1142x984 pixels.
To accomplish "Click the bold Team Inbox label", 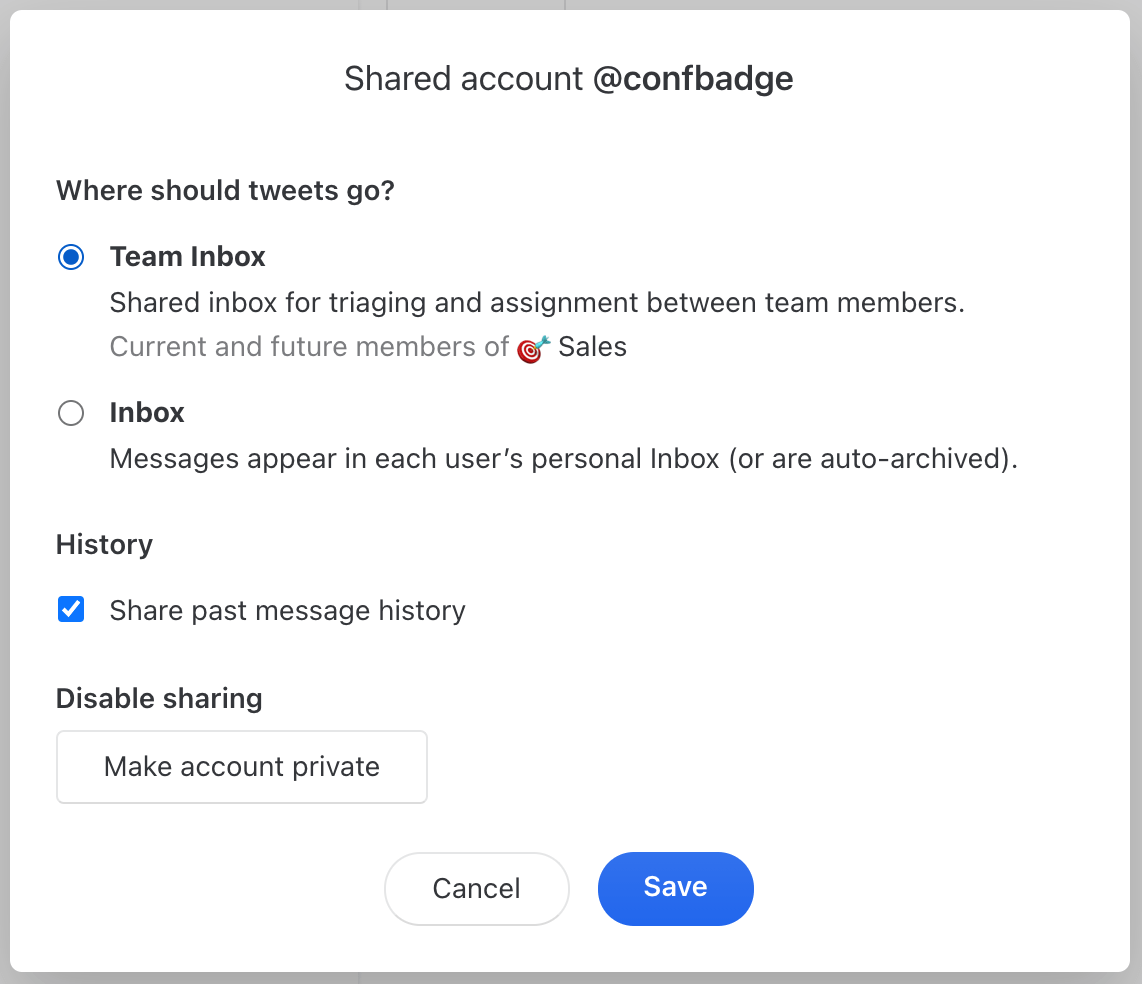I will click(x=188, y=257).
